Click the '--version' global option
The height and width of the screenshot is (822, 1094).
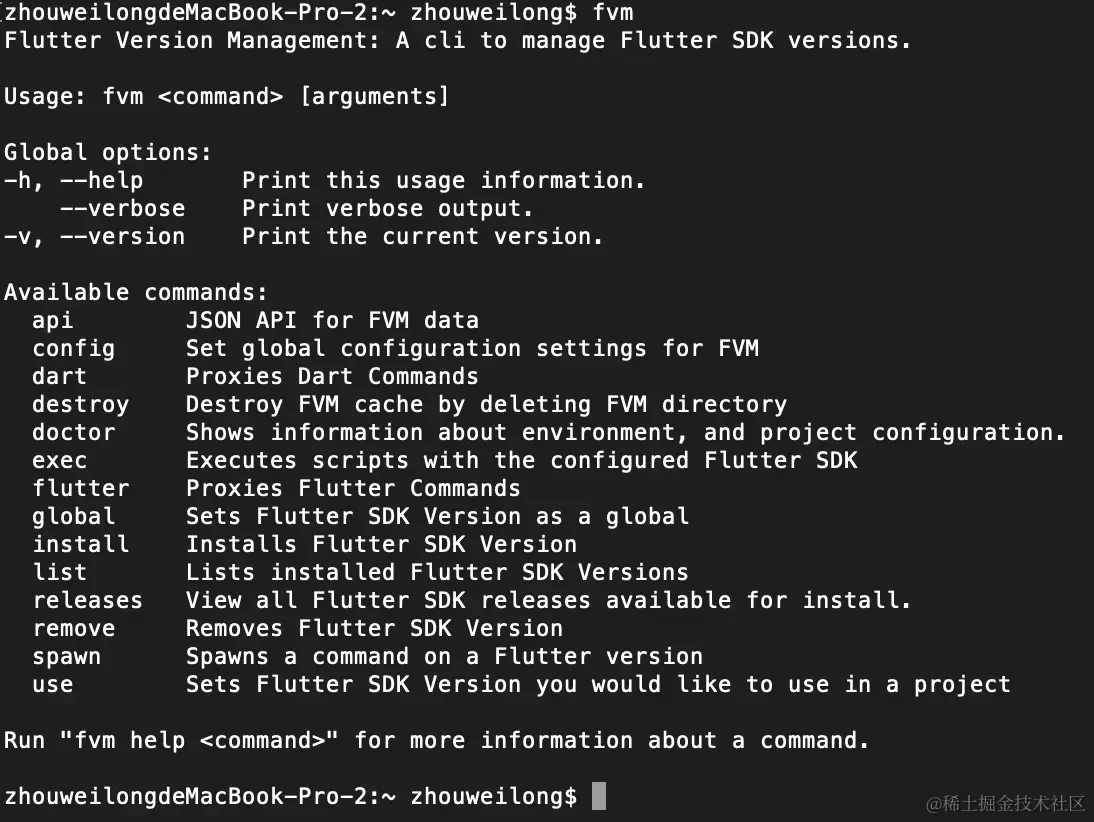click(122, 237)
